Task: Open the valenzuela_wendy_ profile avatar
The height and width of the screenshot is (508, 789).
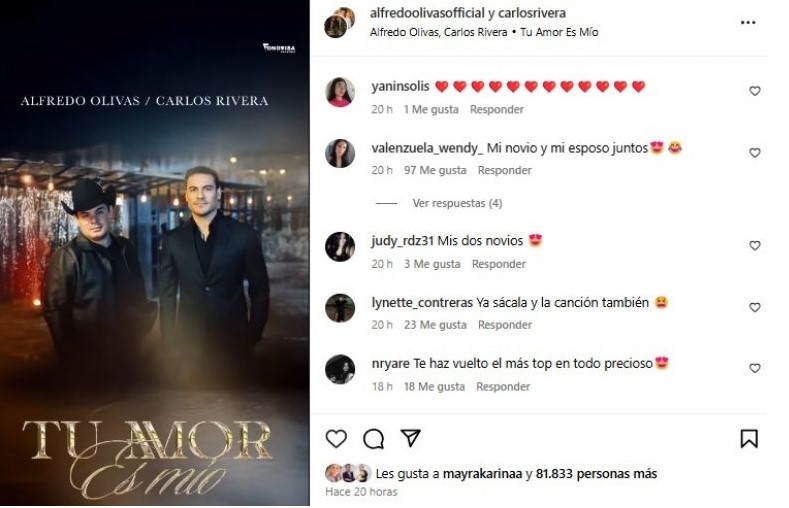Action: (340, 153)
